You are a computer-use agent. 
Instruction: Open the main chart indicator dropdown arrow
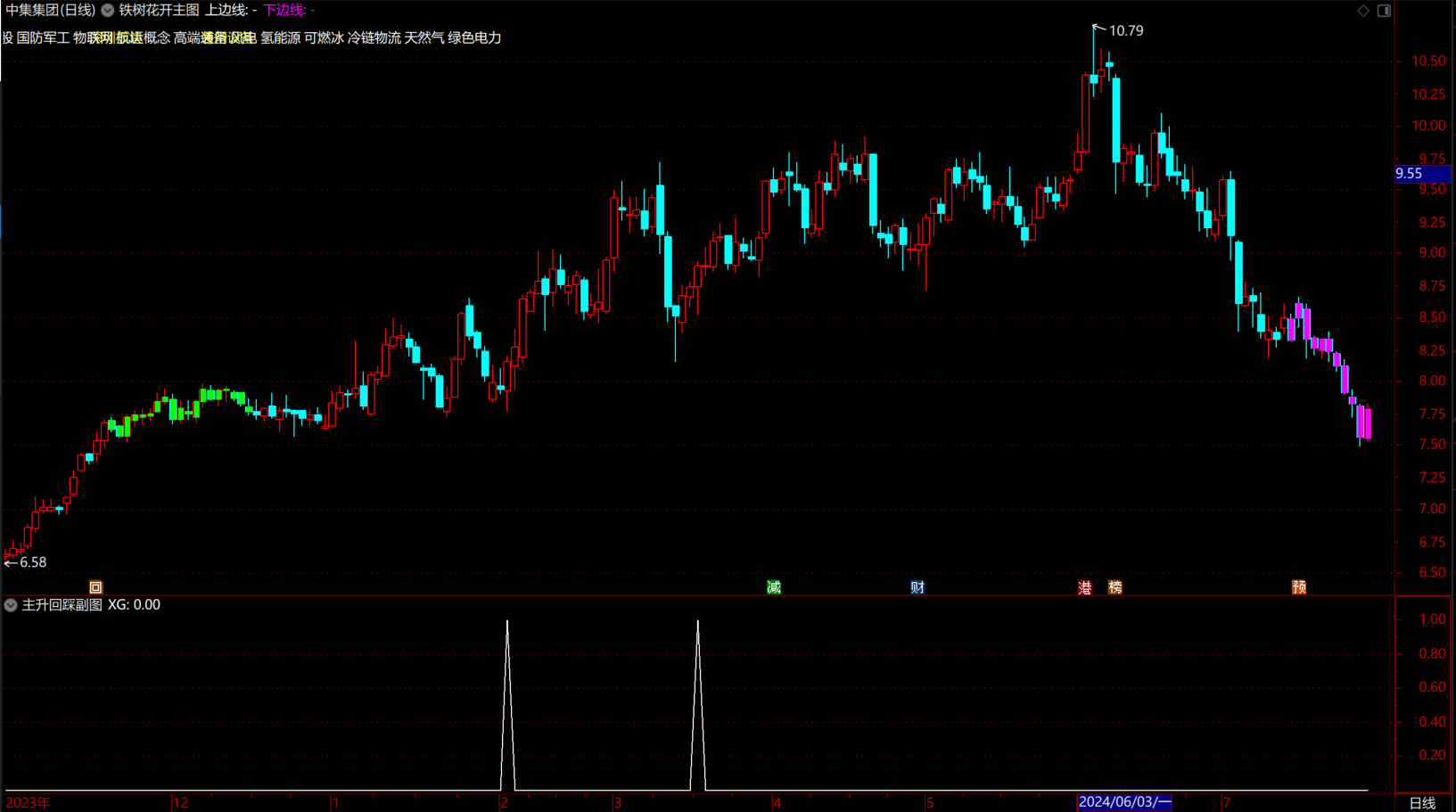(x=108, y=11)
